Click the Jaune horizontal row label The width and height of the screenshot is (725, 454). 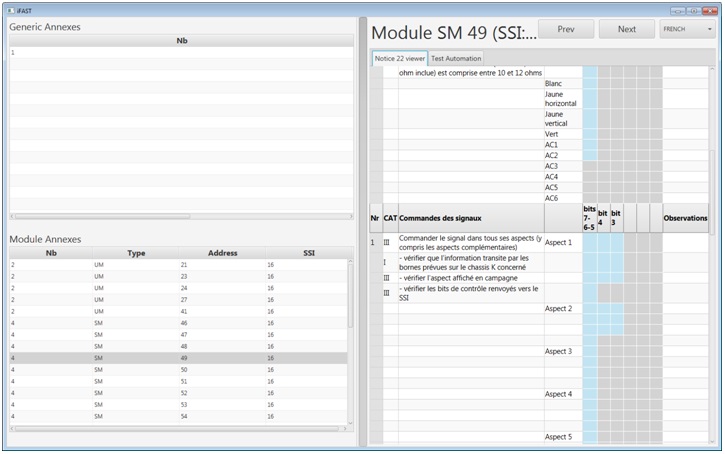coord(560,99)
